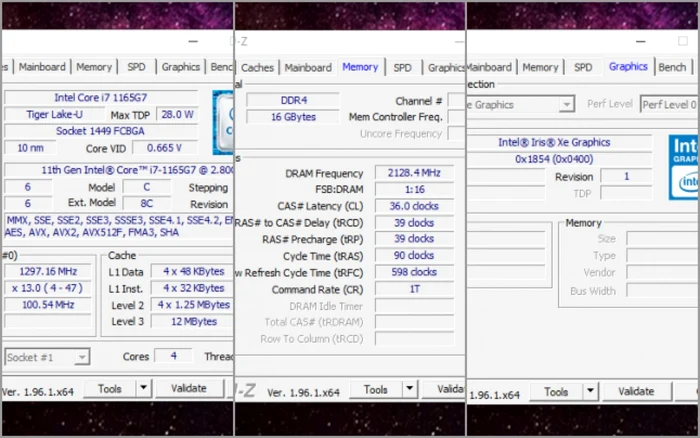700x438 pixels.
Task: Click the bus speed '100.54 MHz'
Action: click(x=48, y=305)
